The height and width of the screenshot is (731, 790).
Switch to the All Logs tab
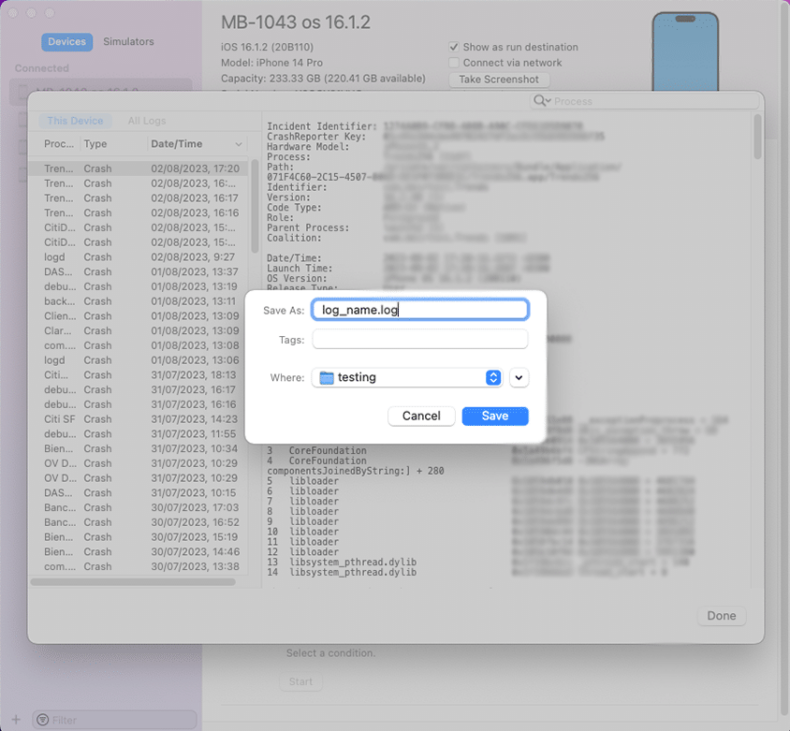click(x=147, y=121)
